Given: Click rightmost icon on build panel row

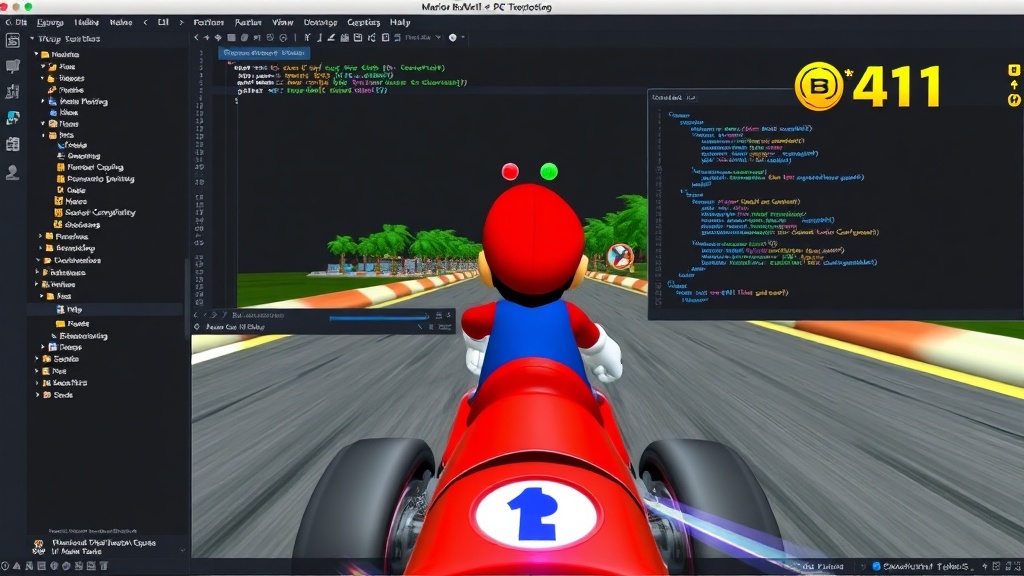Looking at the screenshot, I should (x=445, y=327).
